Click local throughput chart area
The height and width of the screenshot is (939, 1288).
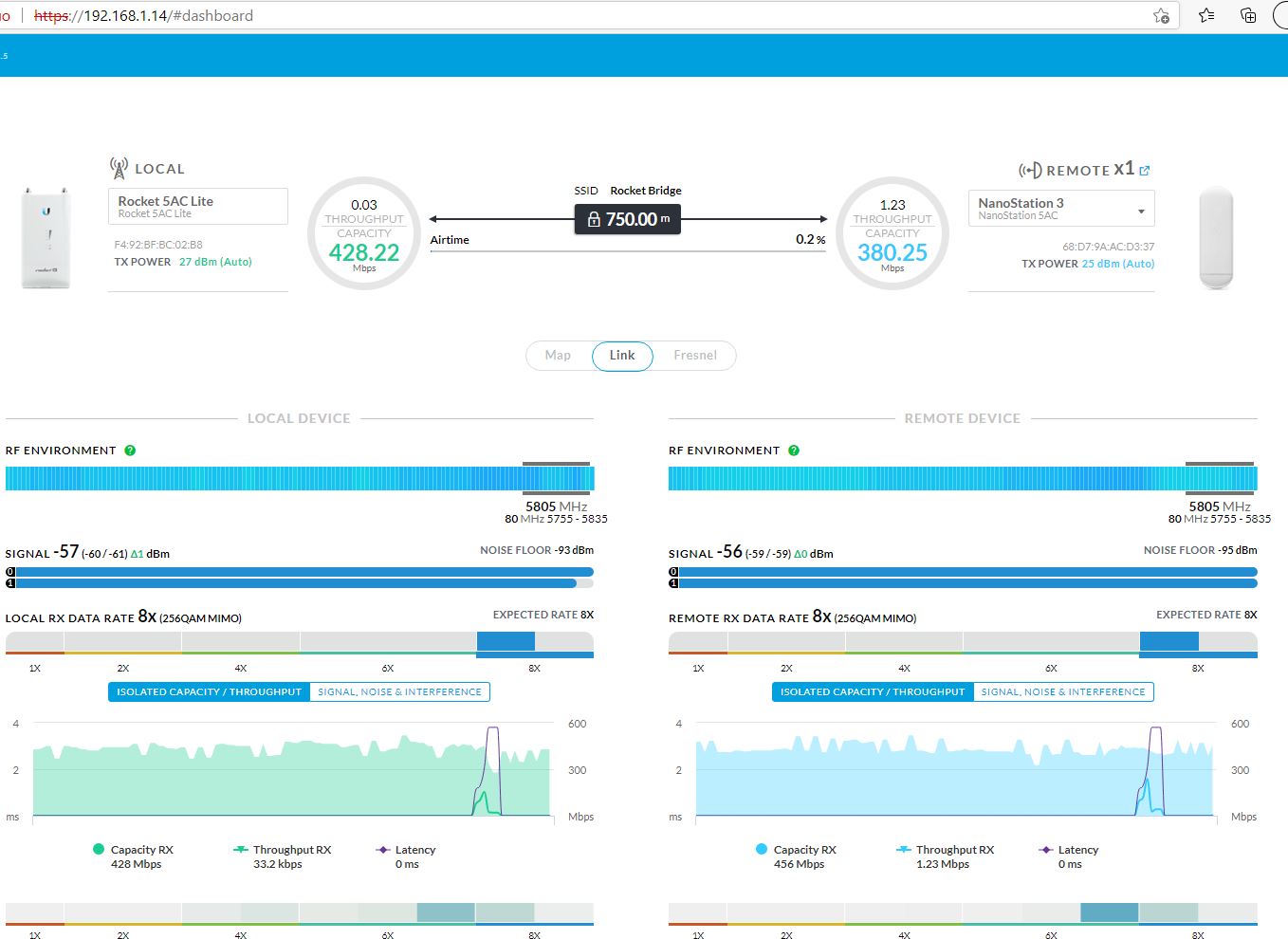291,770
